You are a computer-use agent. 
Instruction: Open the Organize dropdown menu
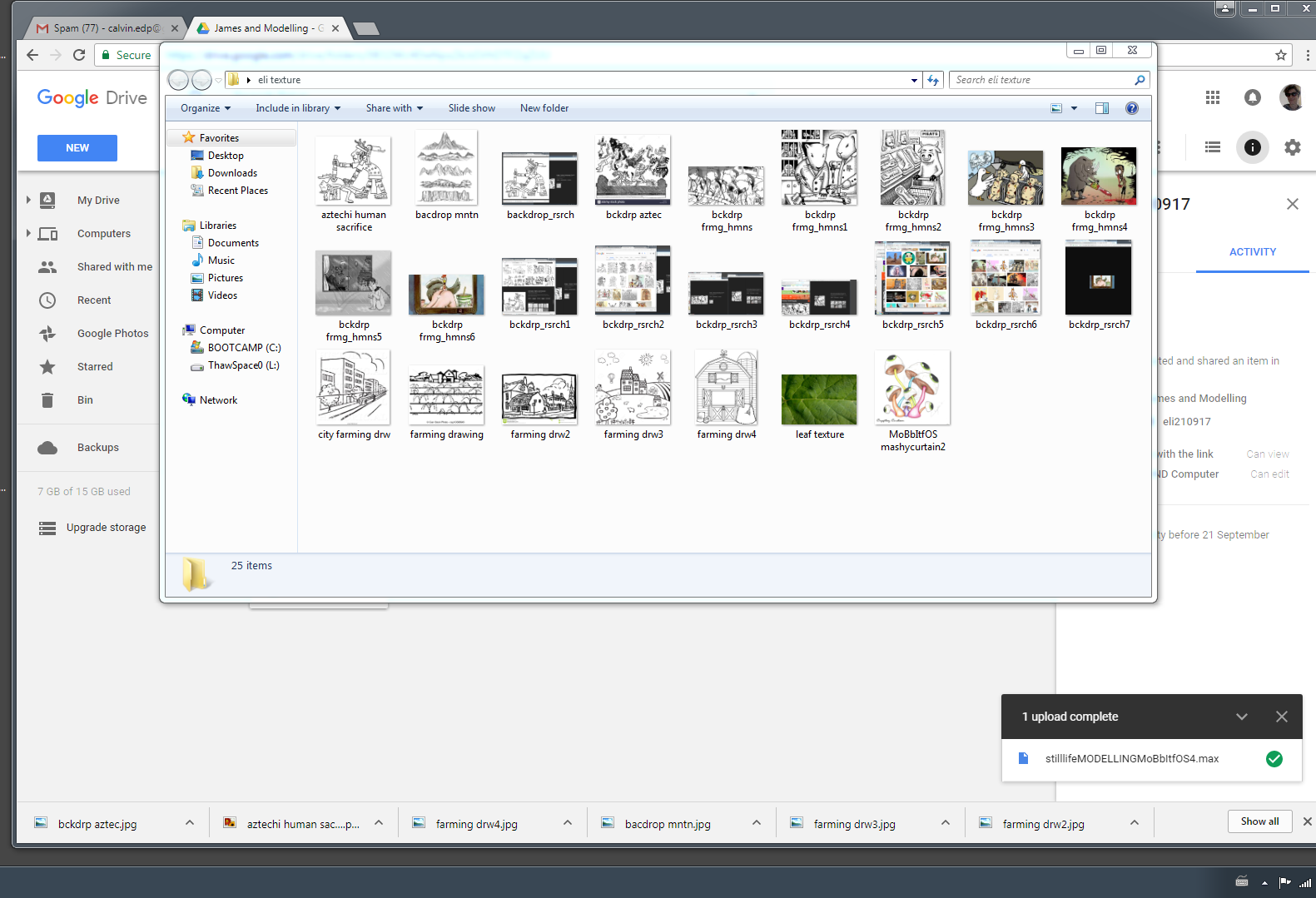pos(206,108)
